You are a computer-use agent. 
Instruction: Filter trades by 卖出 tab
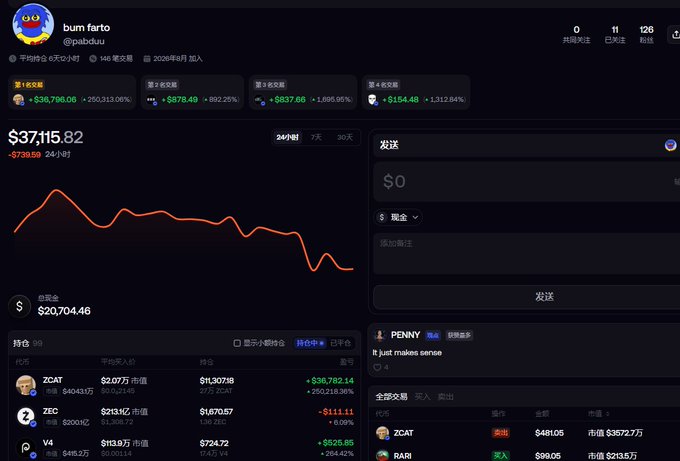tap(445, 397)
